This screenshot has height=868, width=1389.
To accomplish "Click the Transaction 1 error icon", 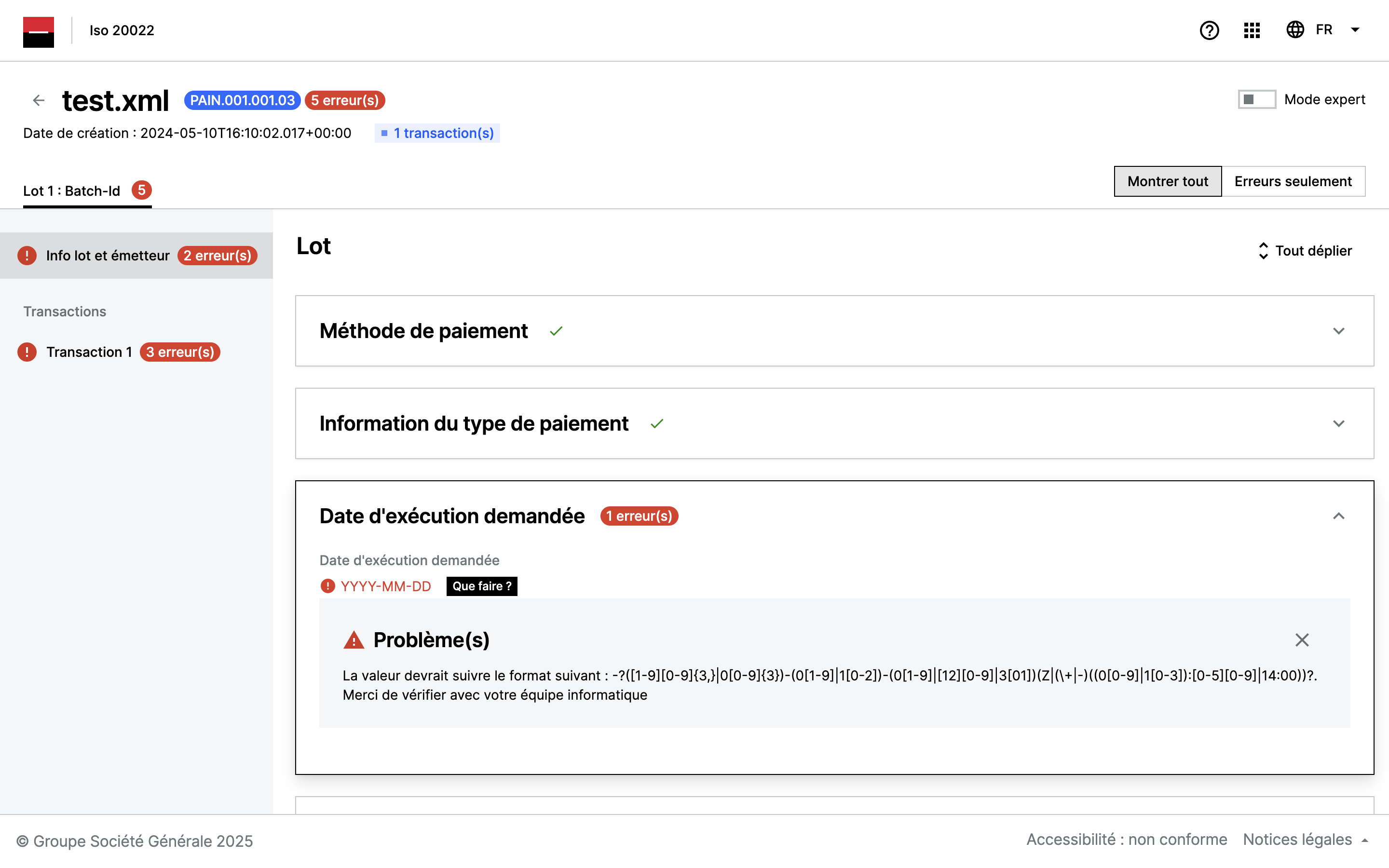I will [x=27, y=352].
